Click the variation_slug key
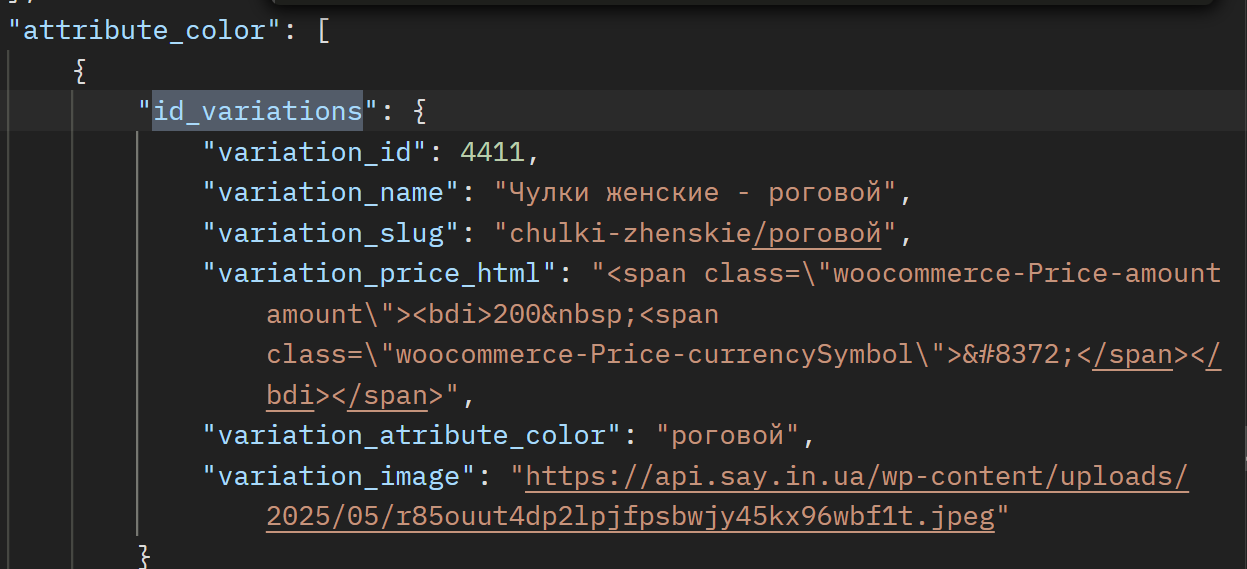This screenshot has height=569, width=1247. (x=330, y=233)
